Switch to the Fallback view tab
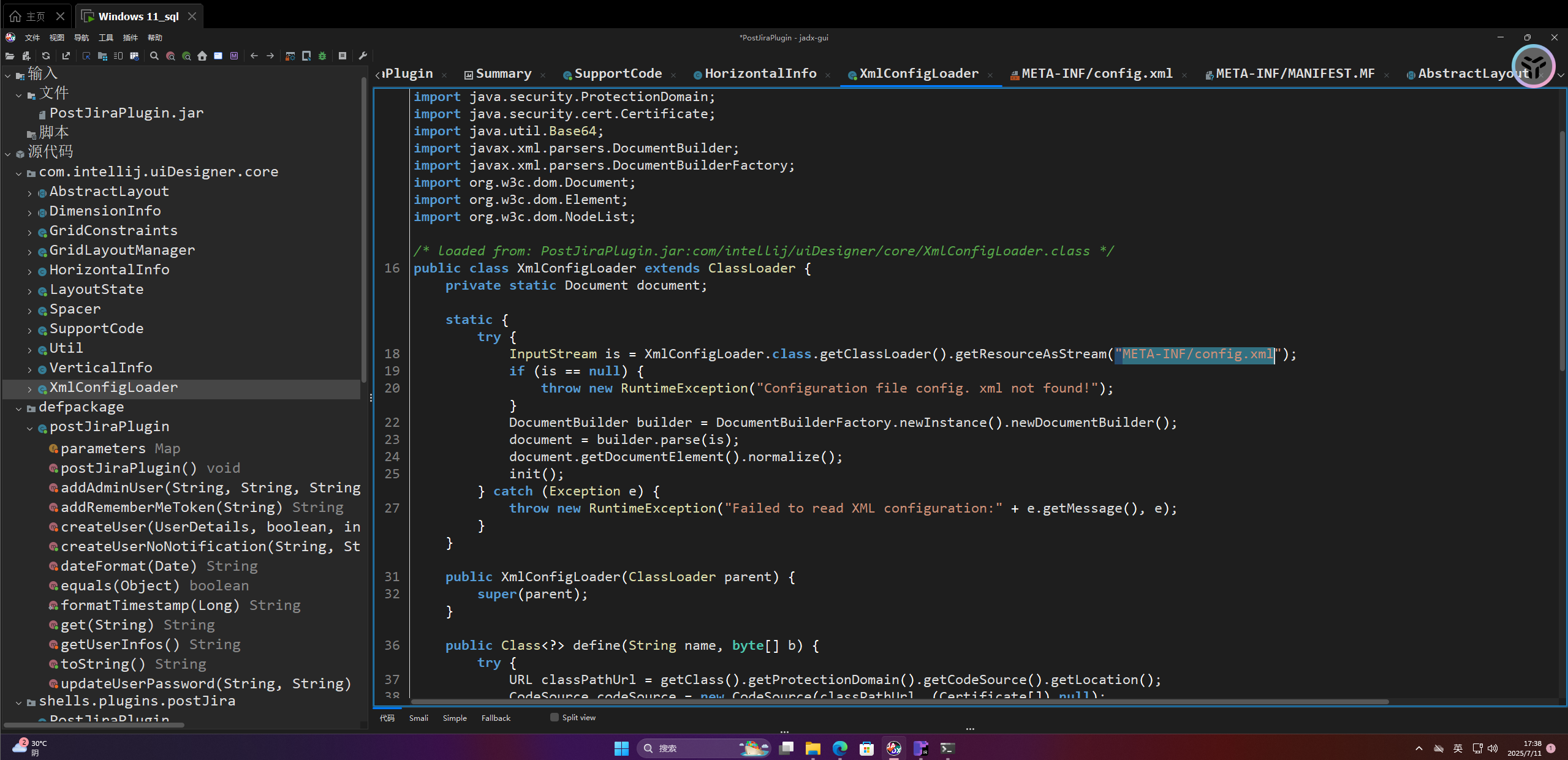 point(496,718)
